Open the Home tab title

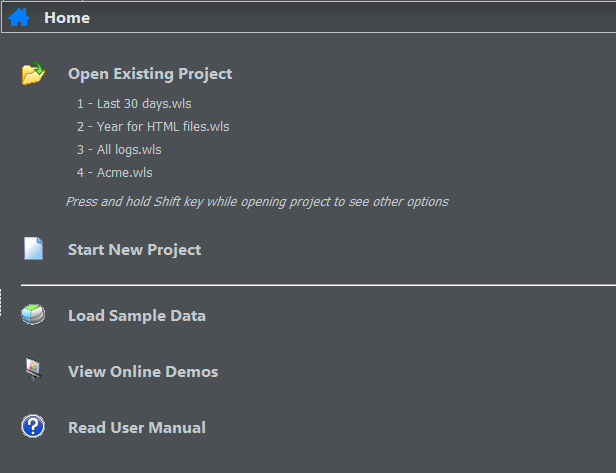(67, 18)
